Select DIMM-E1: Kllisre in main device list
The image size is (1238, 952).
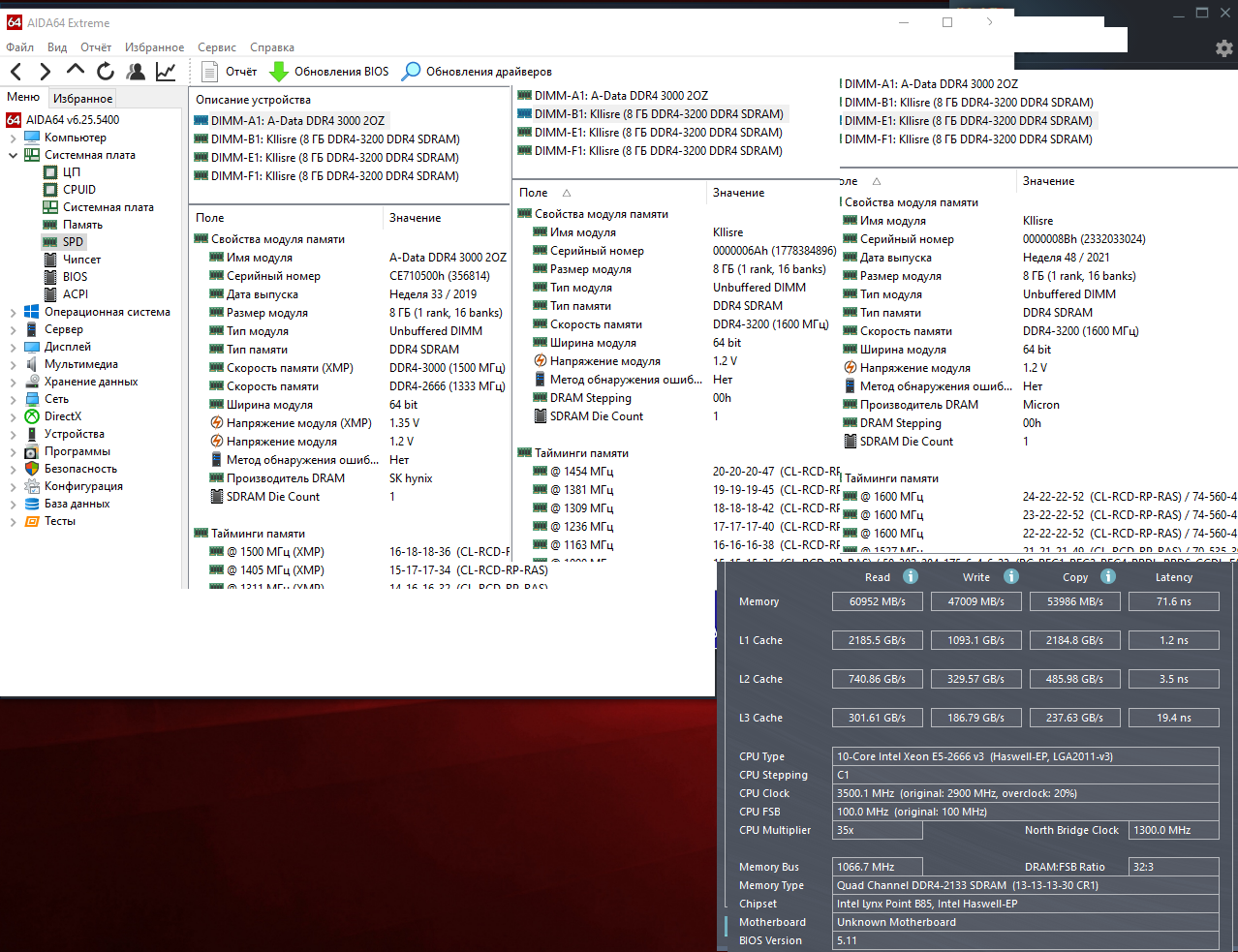point(326,158)
